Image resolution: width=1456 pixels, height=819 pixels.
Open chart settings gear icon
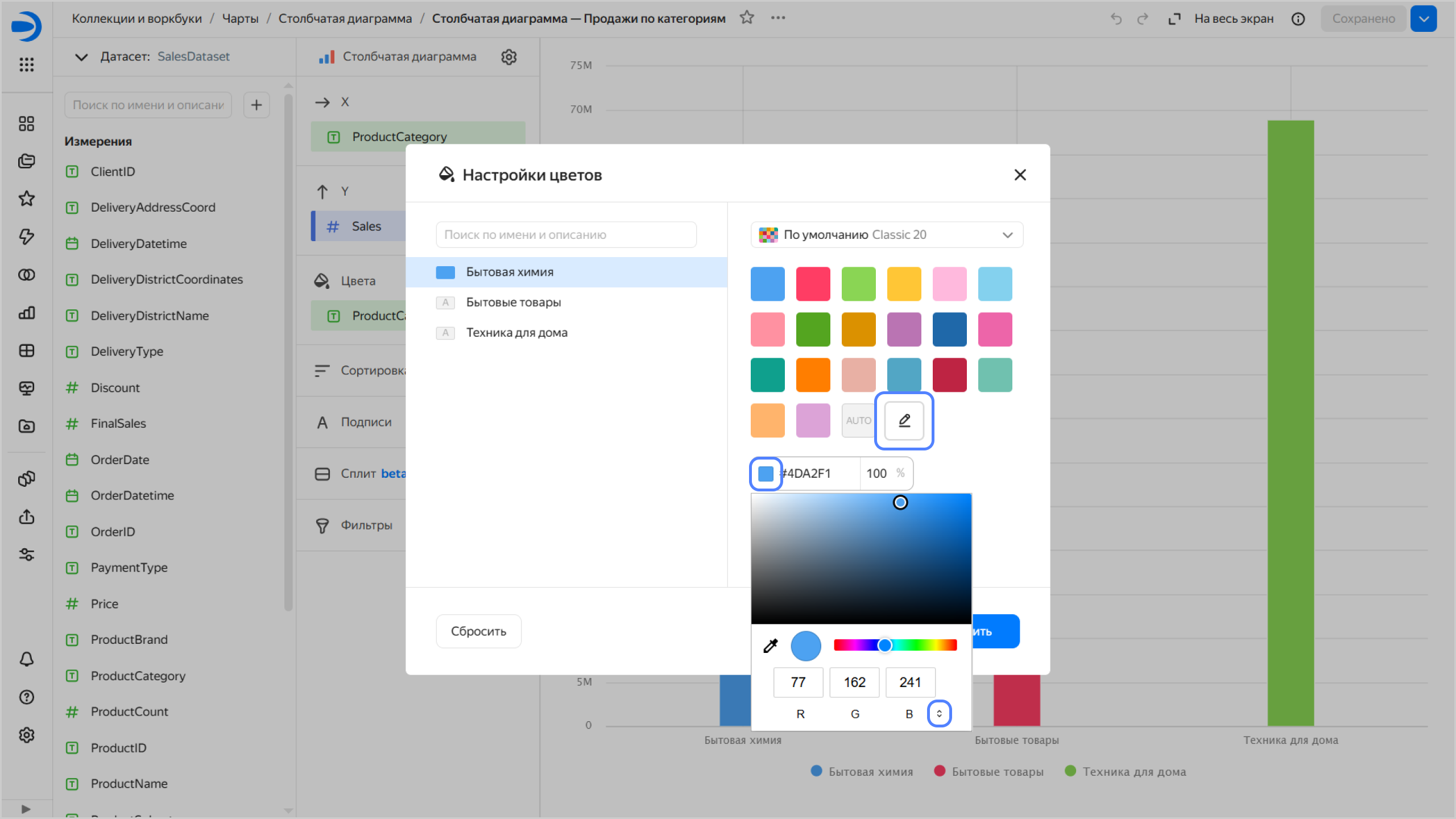[508, 57]
